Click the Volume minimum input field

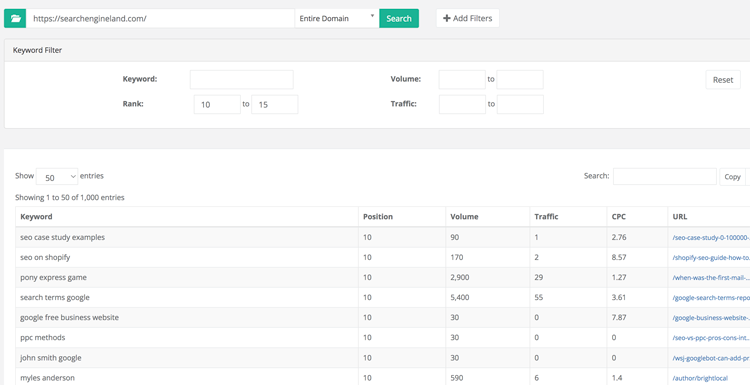coord(462,79)
